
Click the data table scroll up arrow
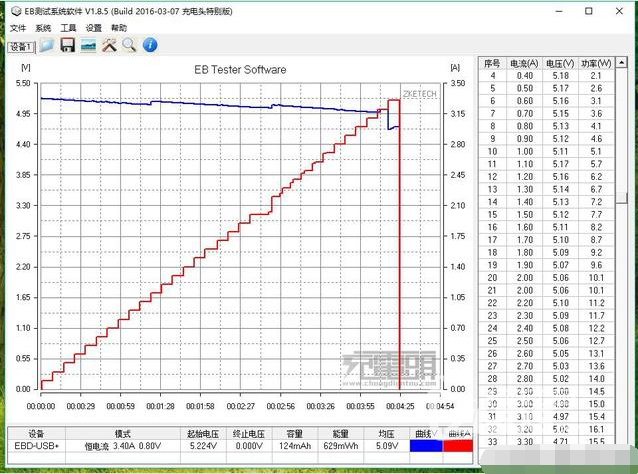tap(621, 63)
